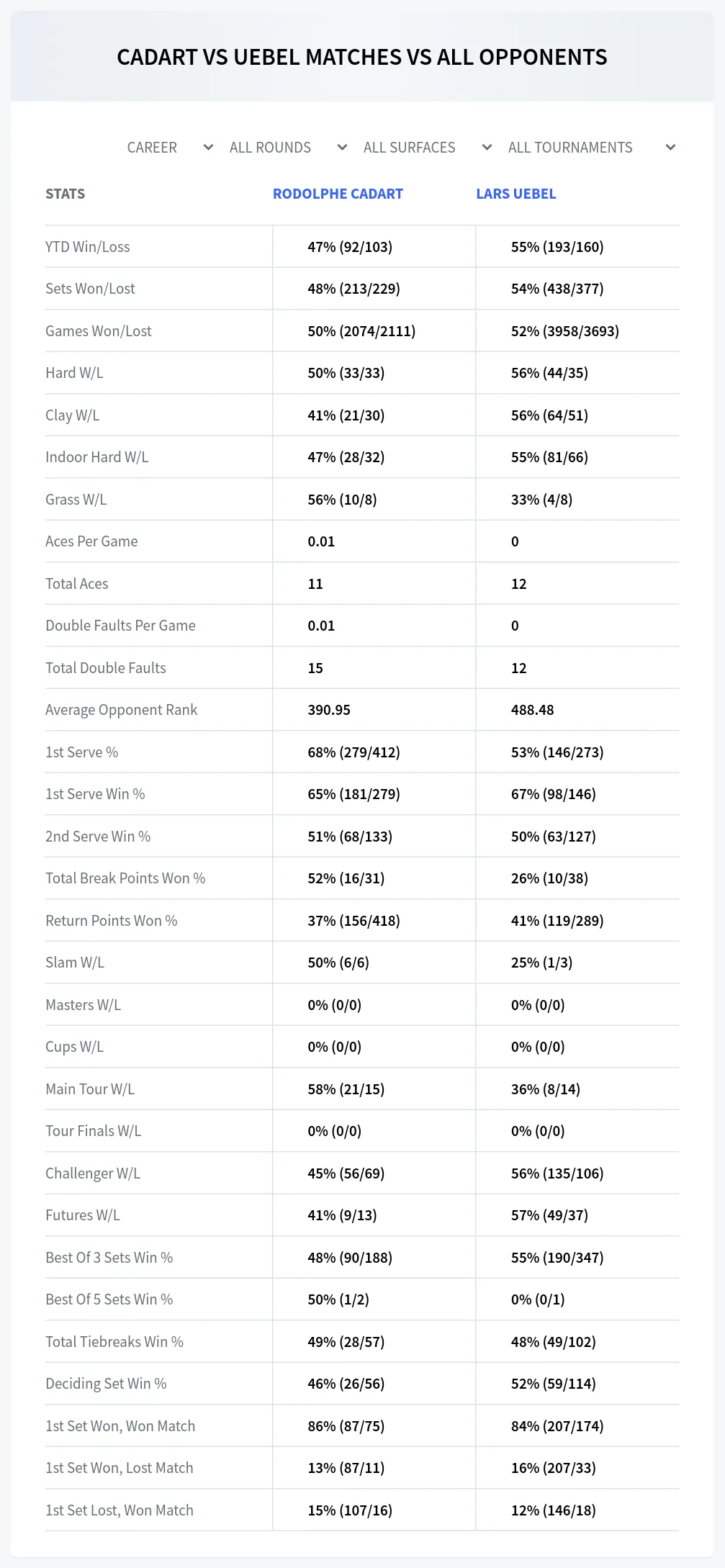The width and height of the screenshot is (725, 1568).
Task: Open Lars Uebel player link
Action: click(x=516, y=194)
